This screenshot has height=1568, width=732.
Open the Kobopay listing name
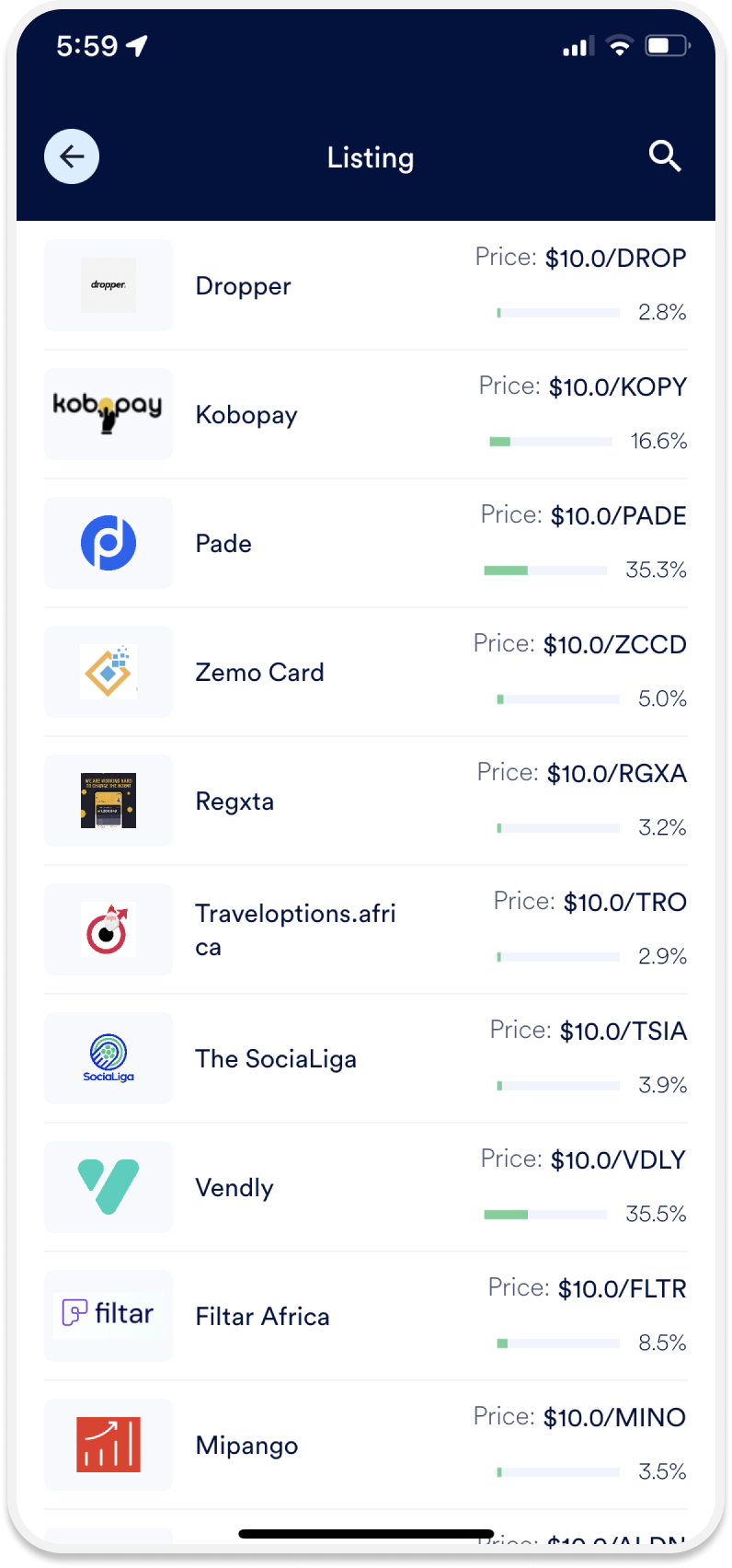click(x=246, y=415)
